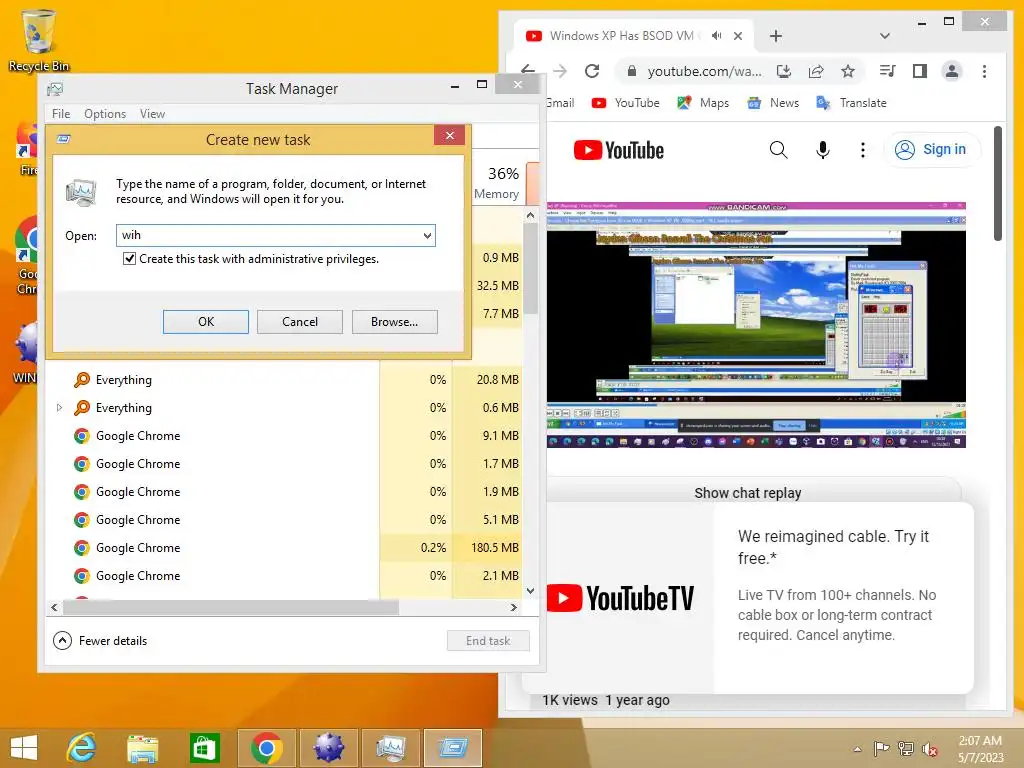The image size is (1024, 768).
Task: Open Windows Store from taskbar
Action: coord(204,748)
